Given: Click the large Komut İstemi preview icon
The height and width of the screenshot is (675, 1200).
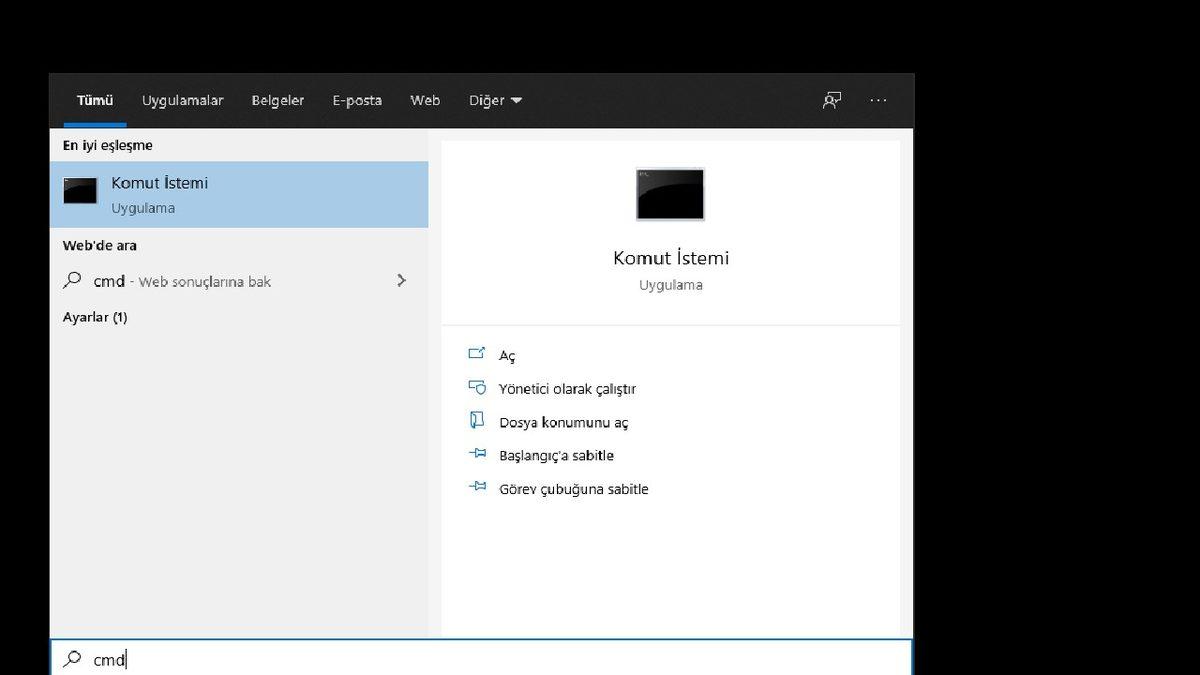Looking at the screenshot, I should 670,194.
